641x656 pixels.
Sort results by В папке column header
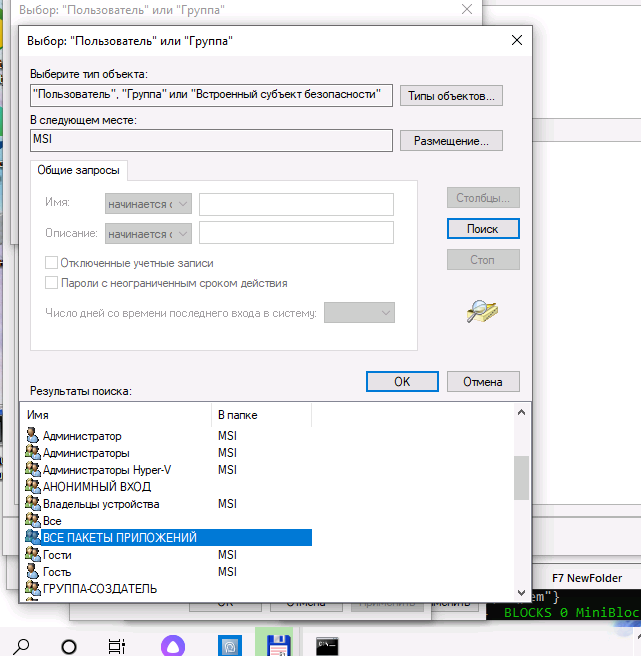262,415
